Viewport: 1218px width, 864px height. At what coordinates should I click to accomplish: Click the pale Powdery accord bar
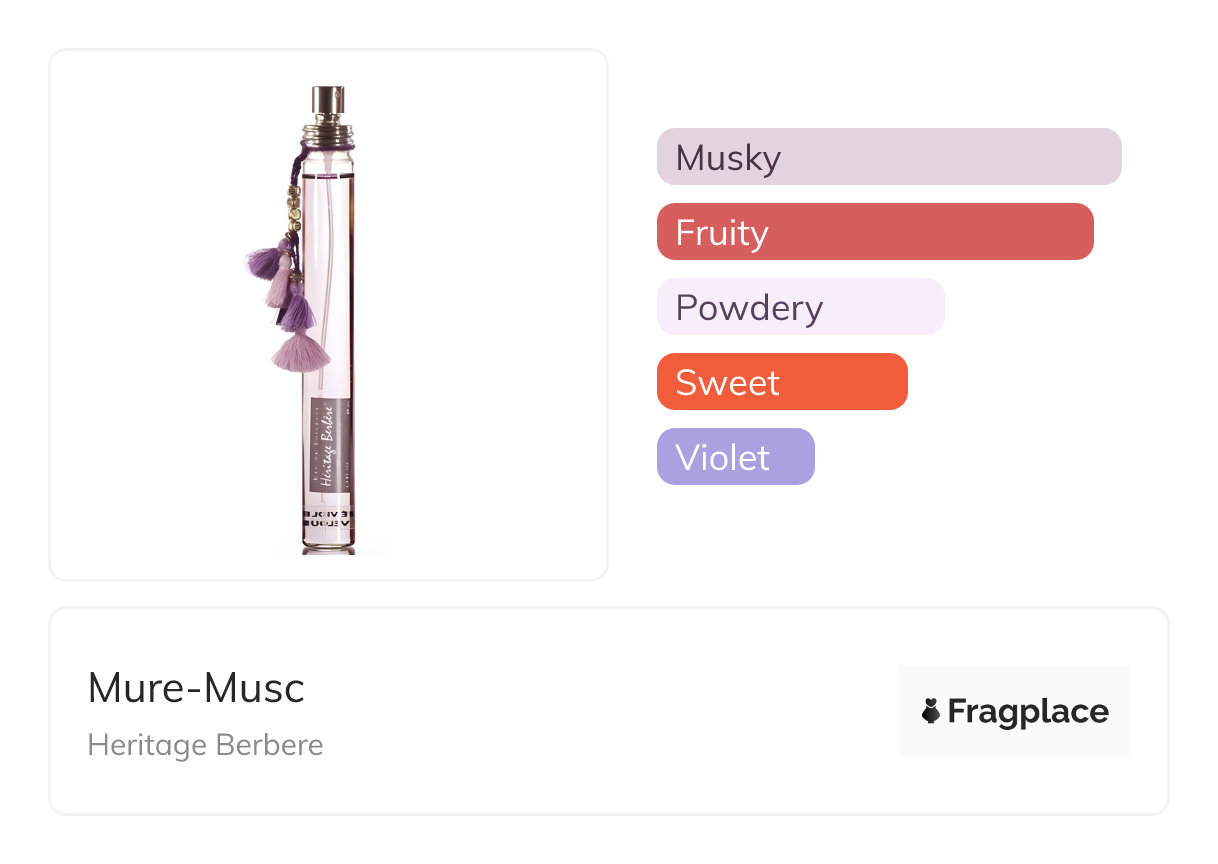[x=800, y=307]
